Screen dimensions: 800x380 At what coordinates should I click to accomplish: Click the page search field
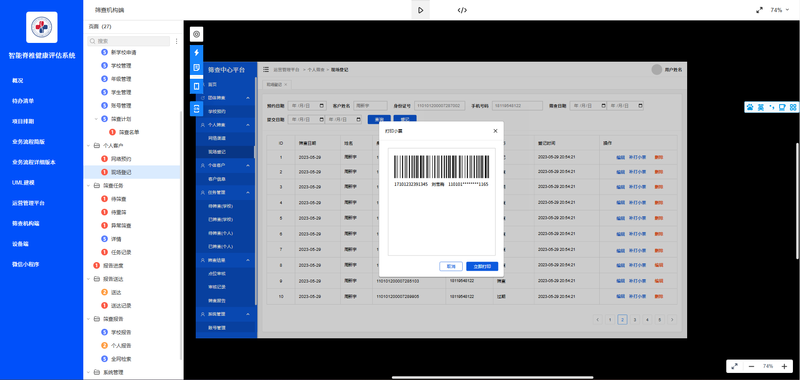pyautogui.click(x=129, y=41)
